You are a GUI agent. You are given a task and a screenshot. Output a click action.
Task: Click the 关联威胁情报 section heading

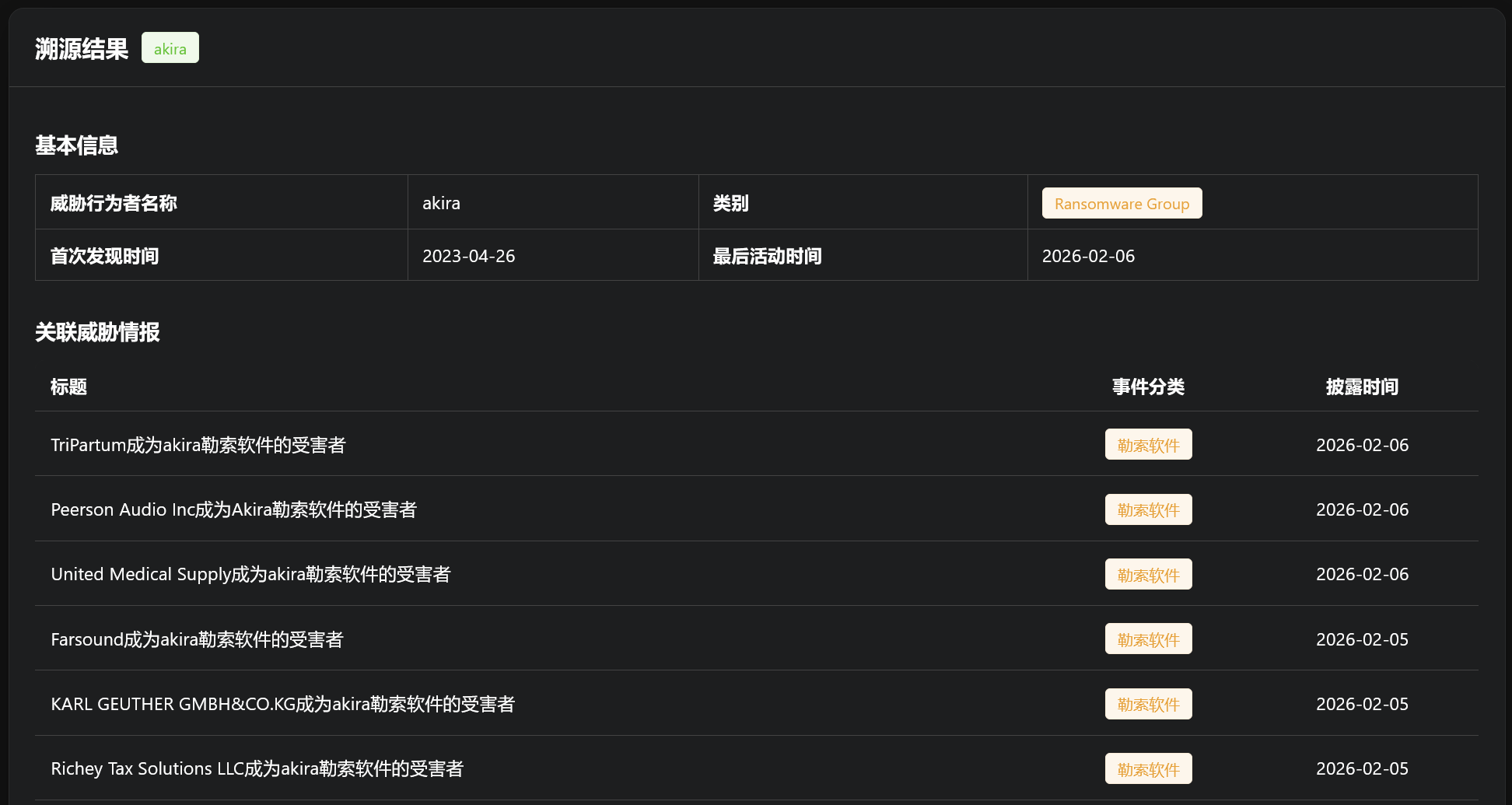point(98,333)
